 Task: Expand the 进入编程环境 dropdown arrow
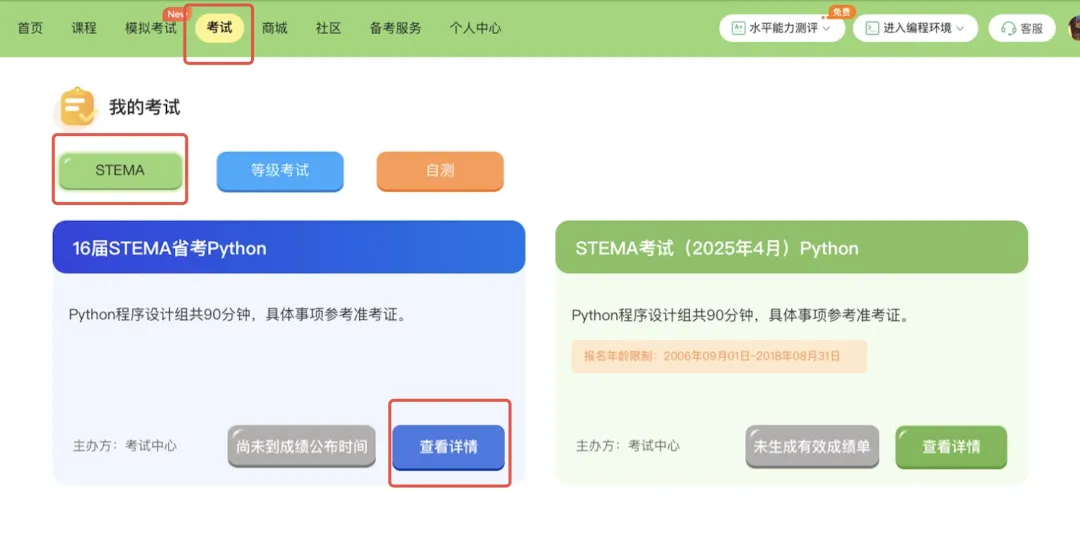pyautogui.click(x=961, y=28)
